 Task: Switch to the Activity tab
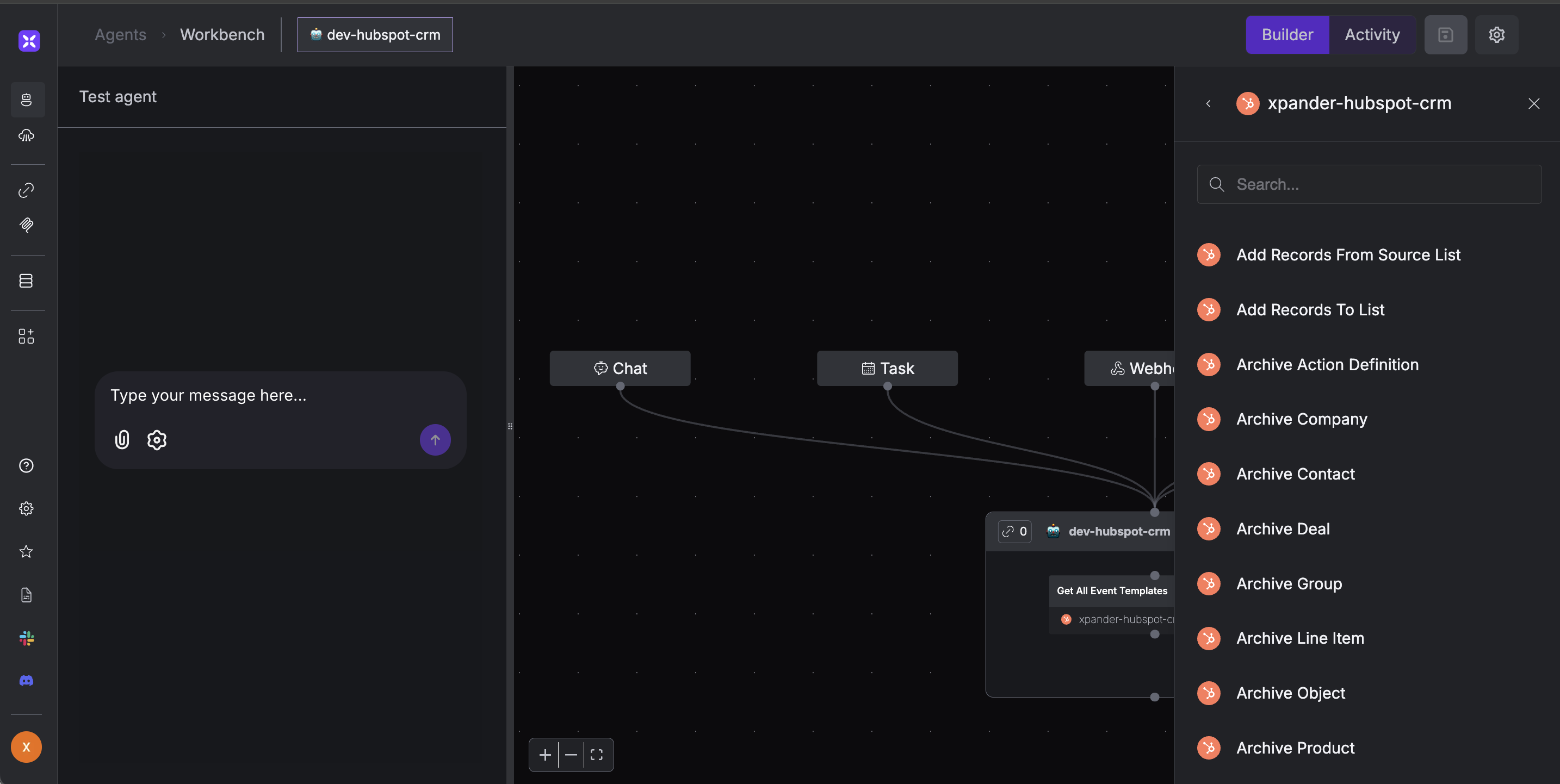tap(1372, 35)
